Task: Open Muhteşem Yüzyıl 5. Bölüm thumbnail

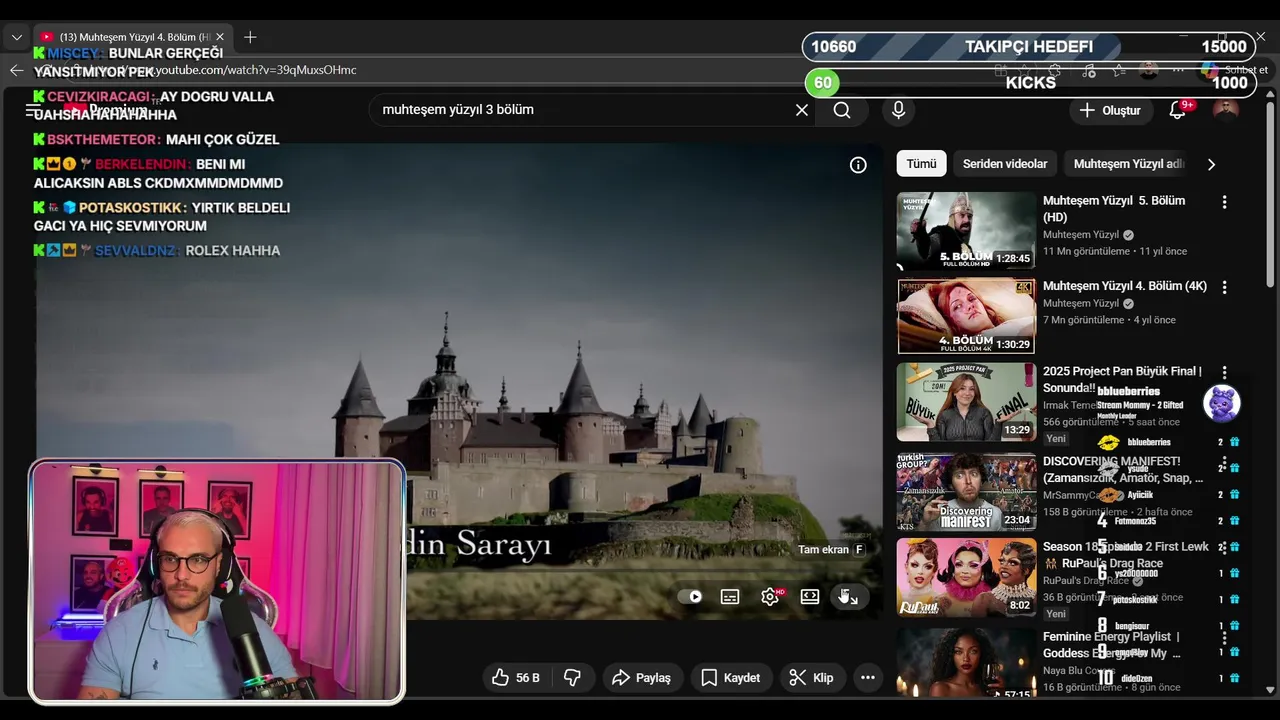Action: [x=966, y=230]
